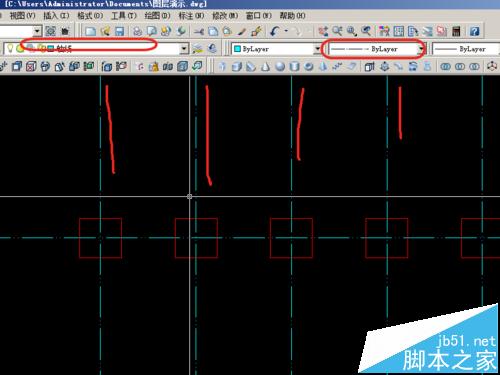Click the Paste icon

(227, 32)
